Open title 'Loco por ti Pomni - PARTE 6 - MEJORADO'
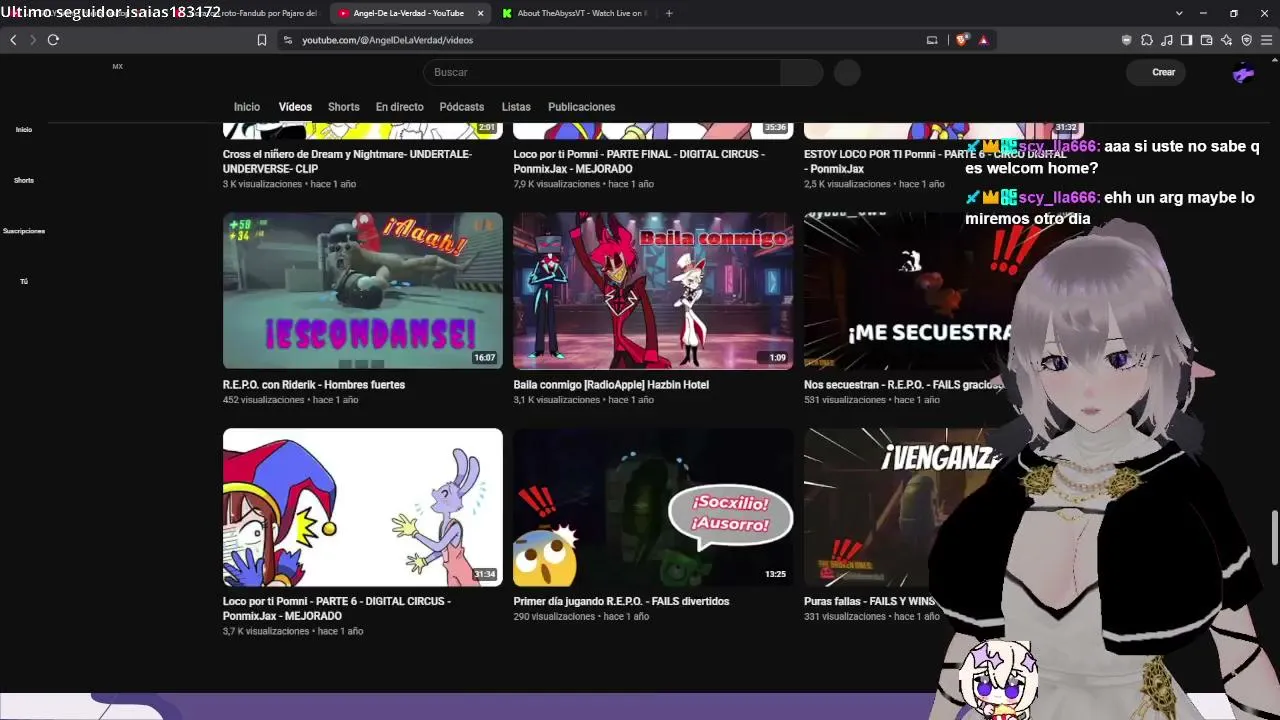The width and height of the screenshot is (1280, 720). [x=336, y=608]
